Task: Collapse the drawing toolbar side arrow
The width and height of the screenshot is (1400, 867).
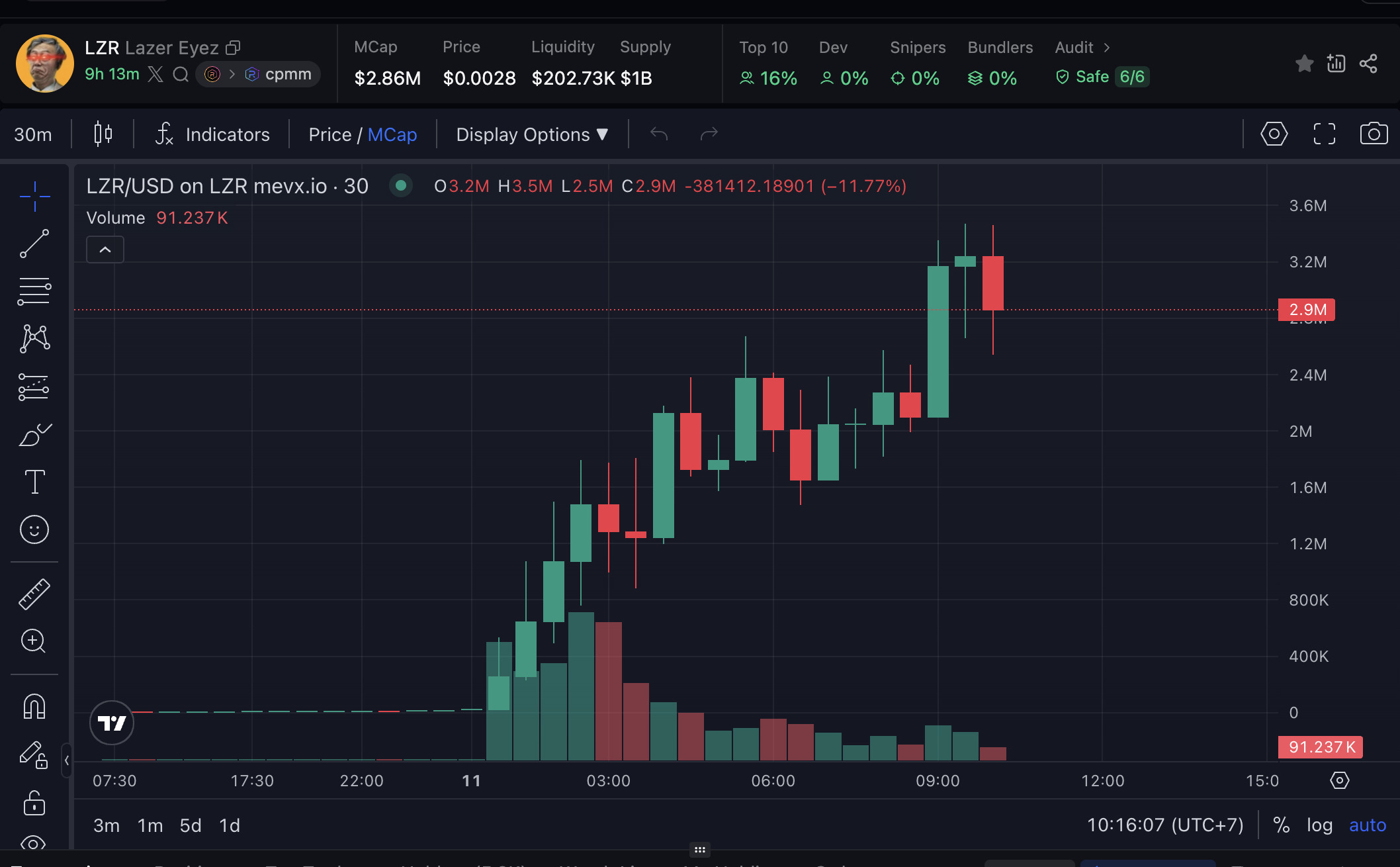Action: coord(66,760)
